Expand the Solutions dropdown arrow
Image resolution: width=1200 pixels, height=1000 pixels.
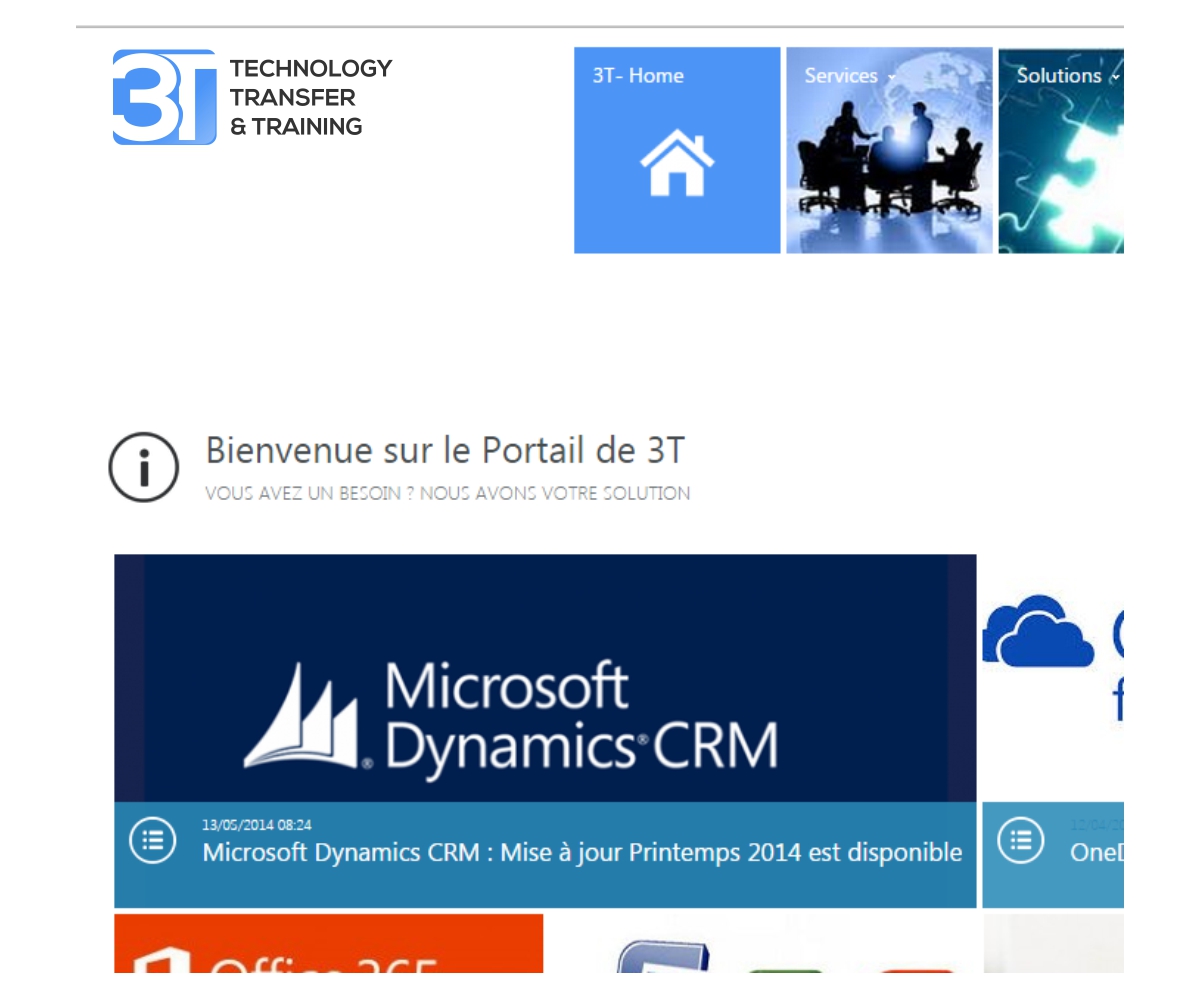pos(1114,77)
